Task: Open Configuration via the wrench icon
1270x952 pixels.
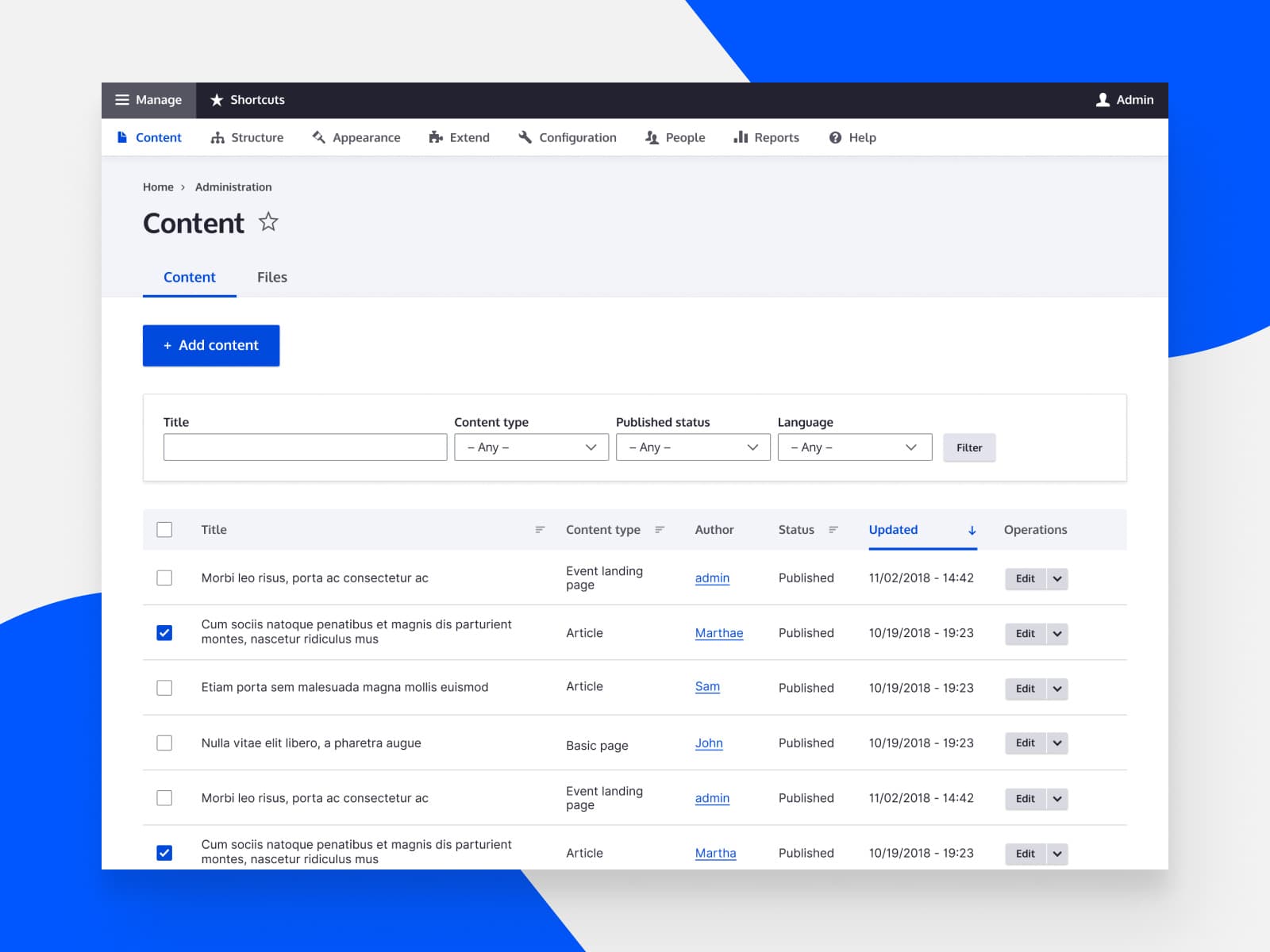Action: 524,136
